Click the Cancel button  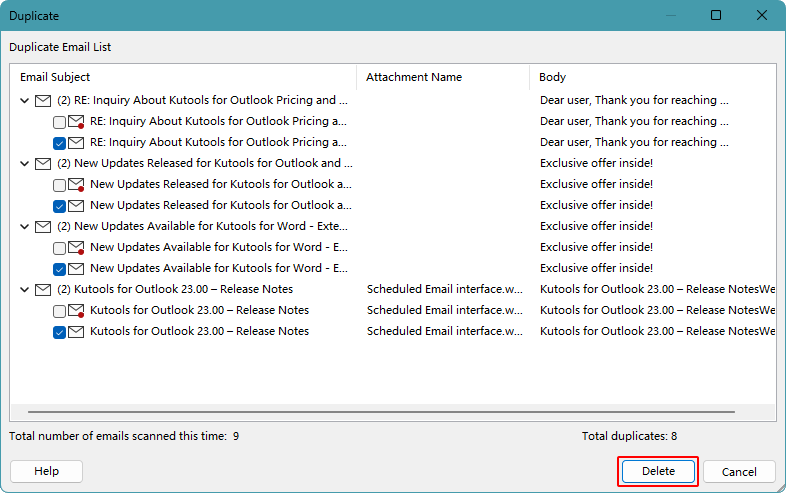click(739, 472)
